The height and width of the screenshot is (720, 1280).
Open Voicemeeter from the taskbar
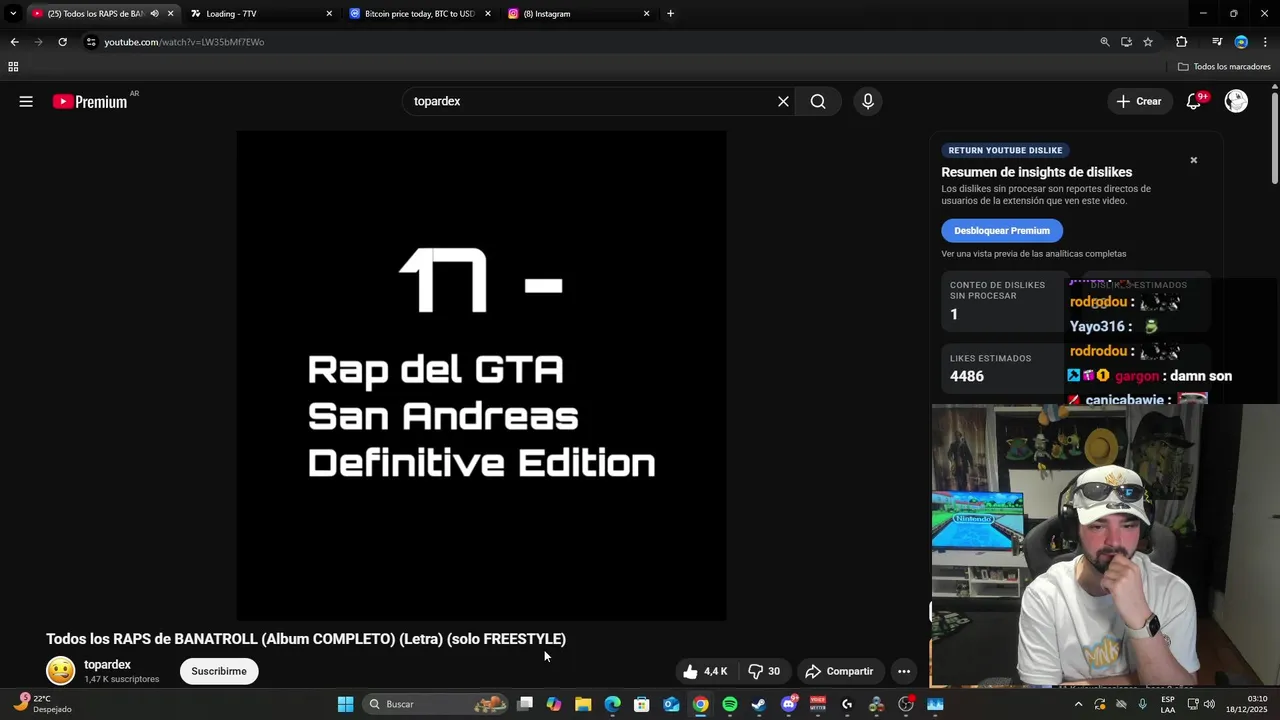[x=818, y=704]
